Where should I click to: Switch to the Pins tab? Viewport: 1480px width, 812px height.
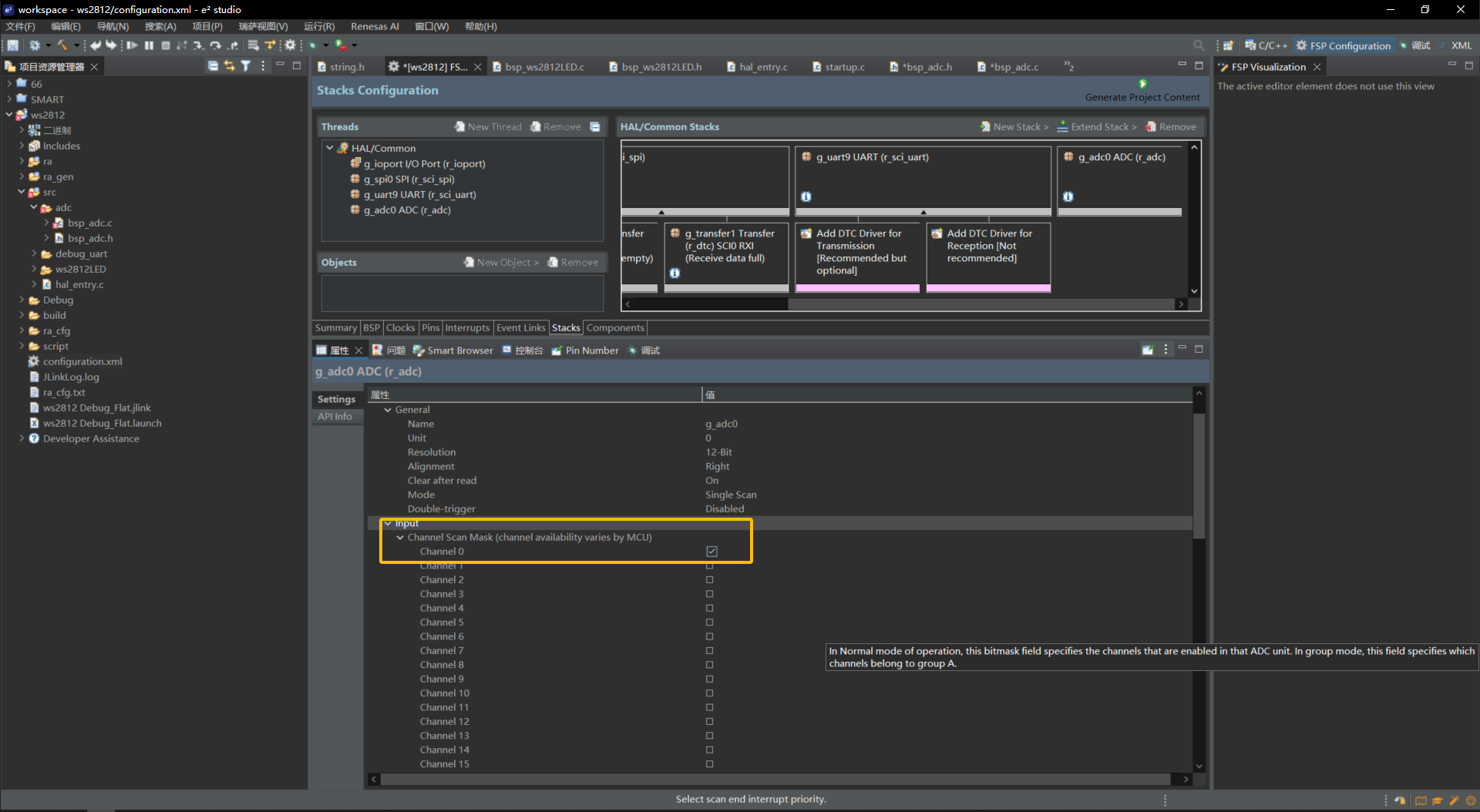pyautogui.click(x=430, y=327)
